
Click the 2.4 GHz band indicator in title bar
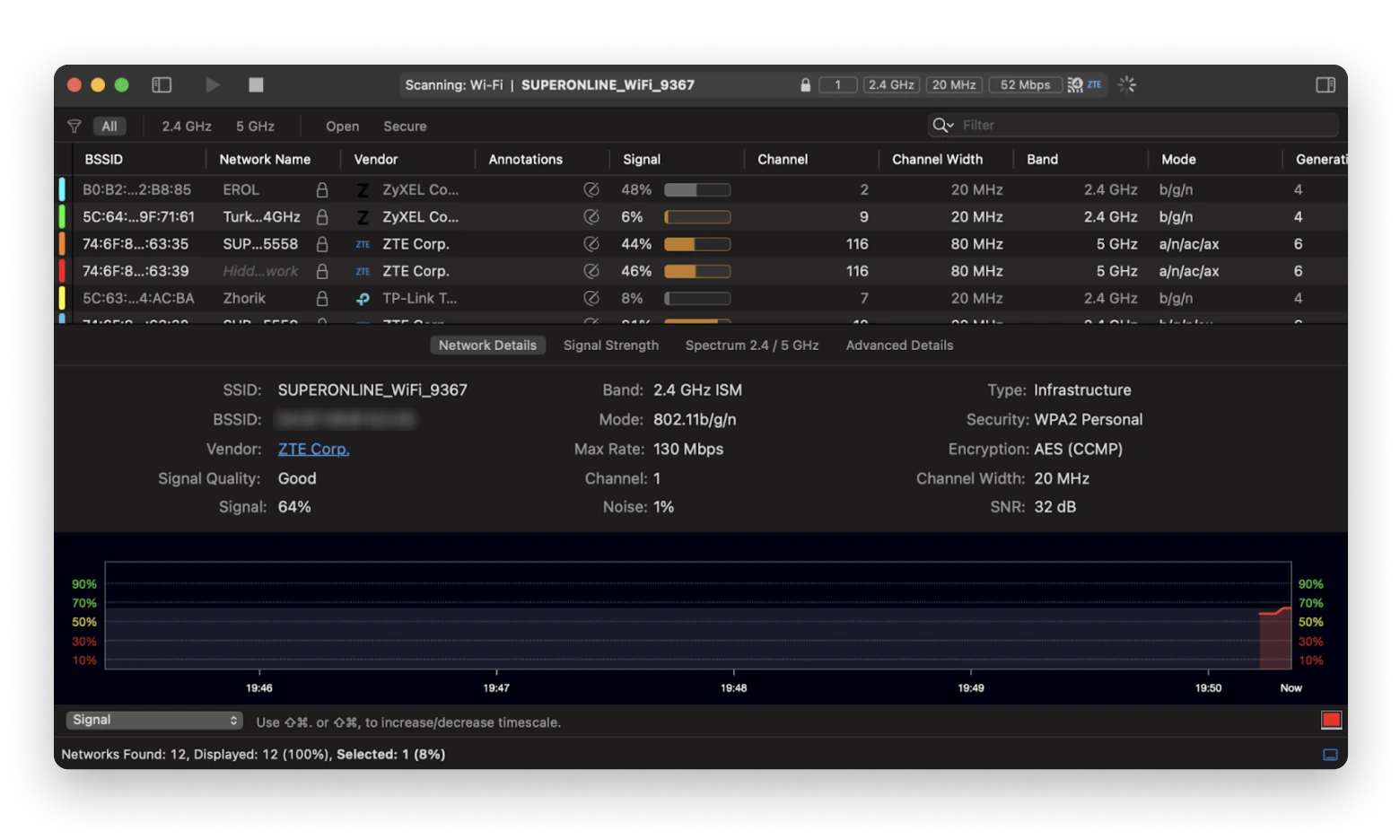tap(890, 84)
